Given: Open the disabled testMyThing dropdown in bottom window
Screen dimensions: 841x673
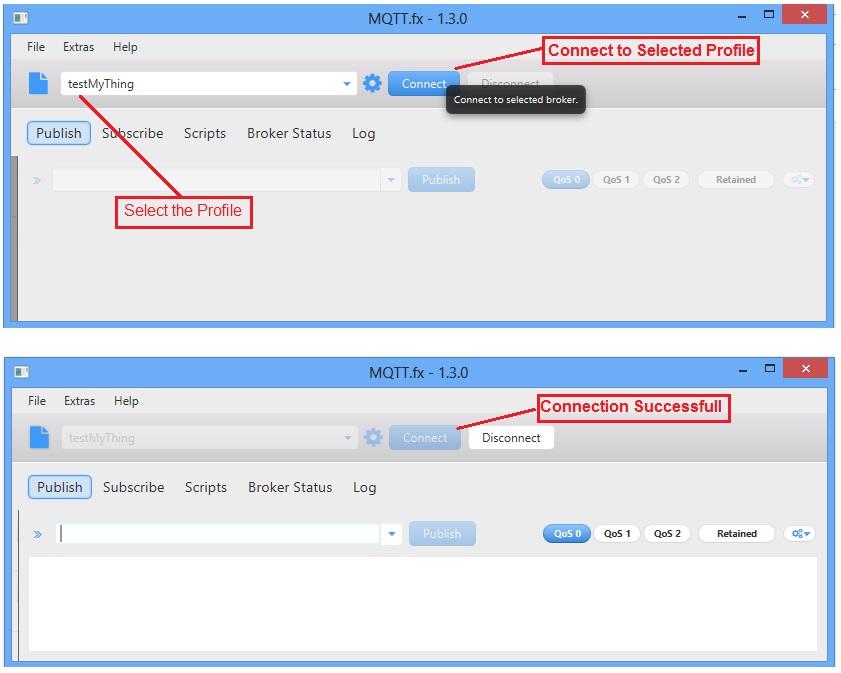Looking at the screenshot, I should click(210, 438).
